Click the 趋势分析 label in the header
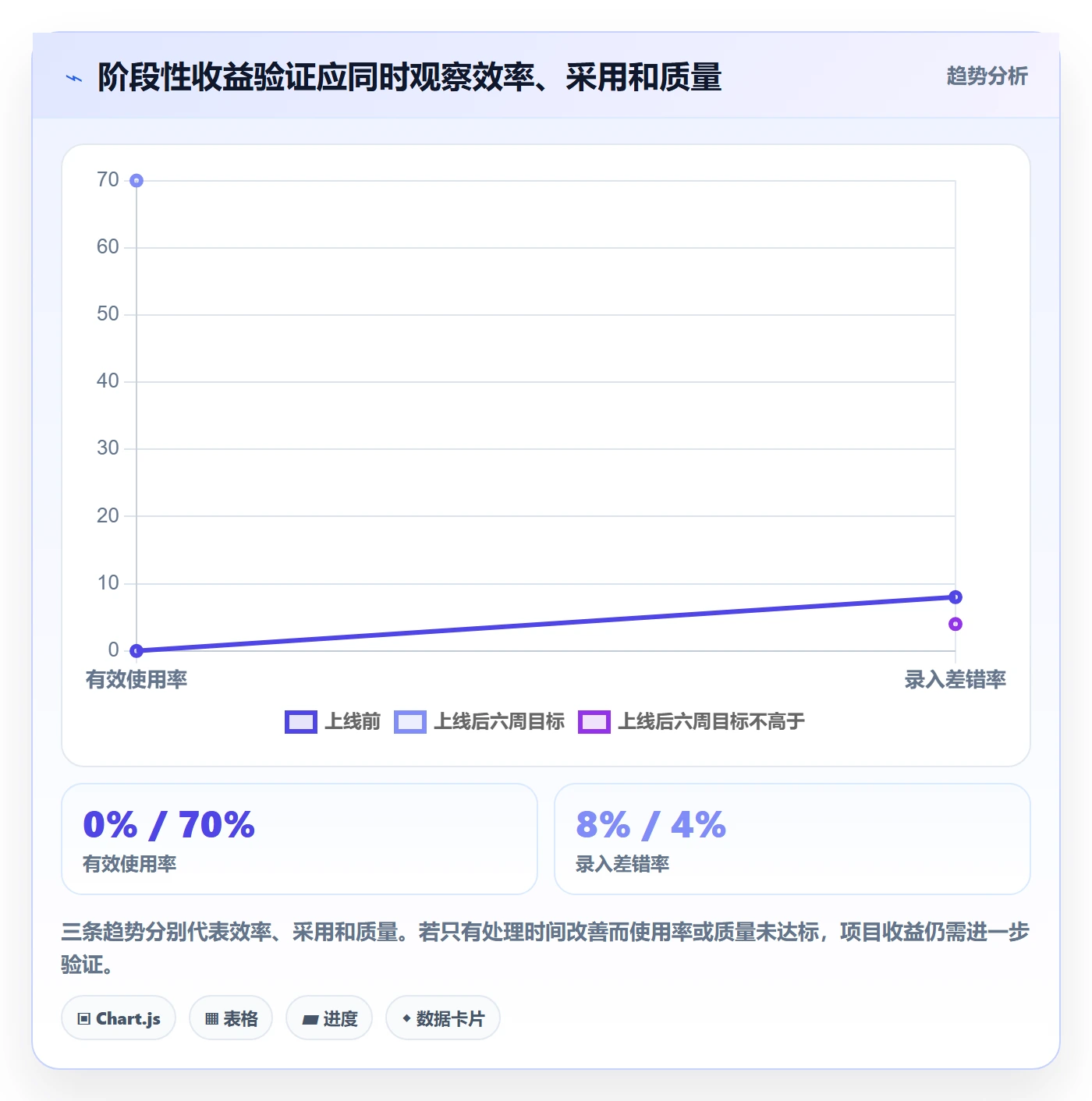This screenshot has height=1101, width=1092. 987,76
